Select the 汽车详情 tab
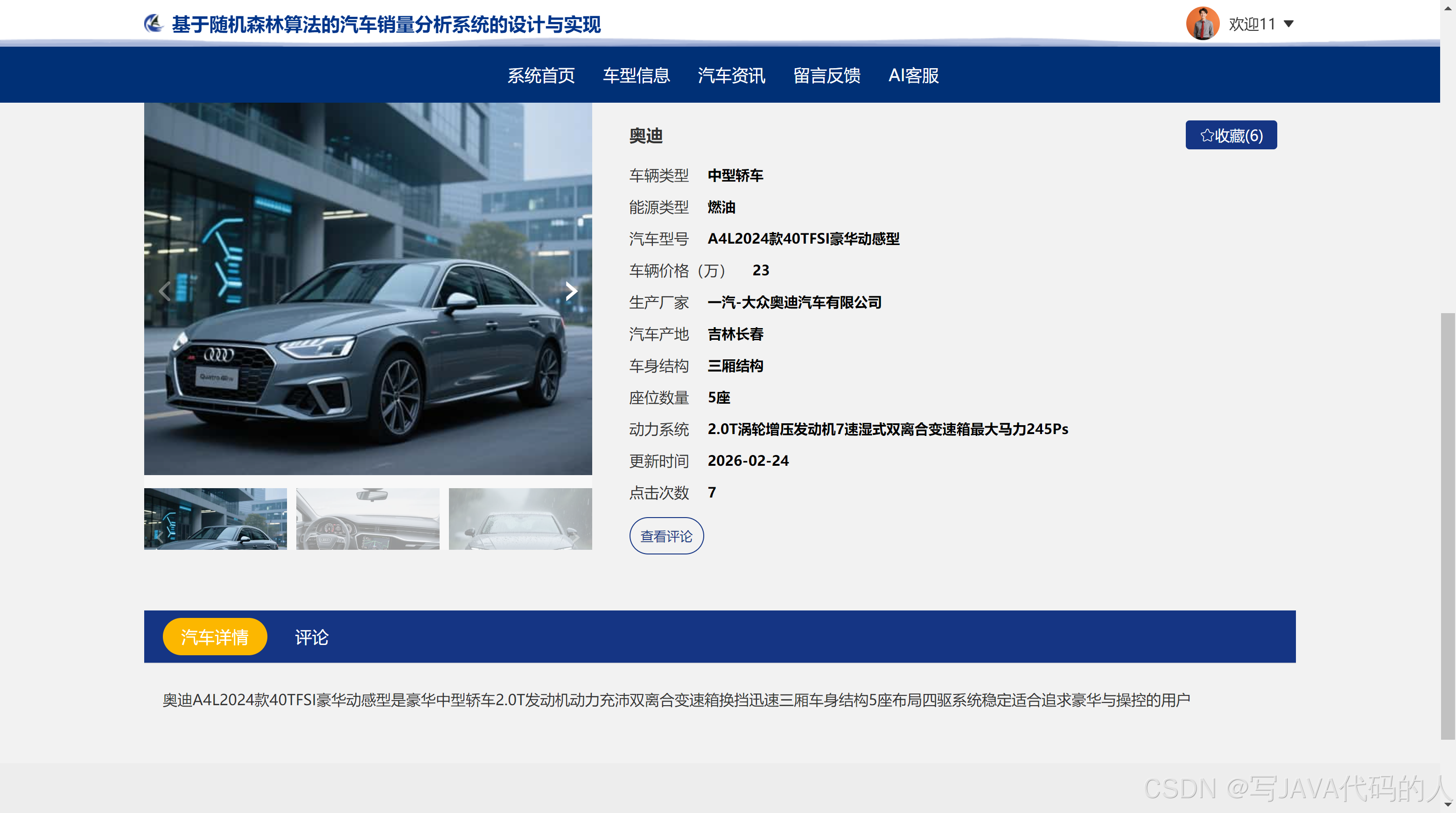1456x813 pixels. click(215, 637)
